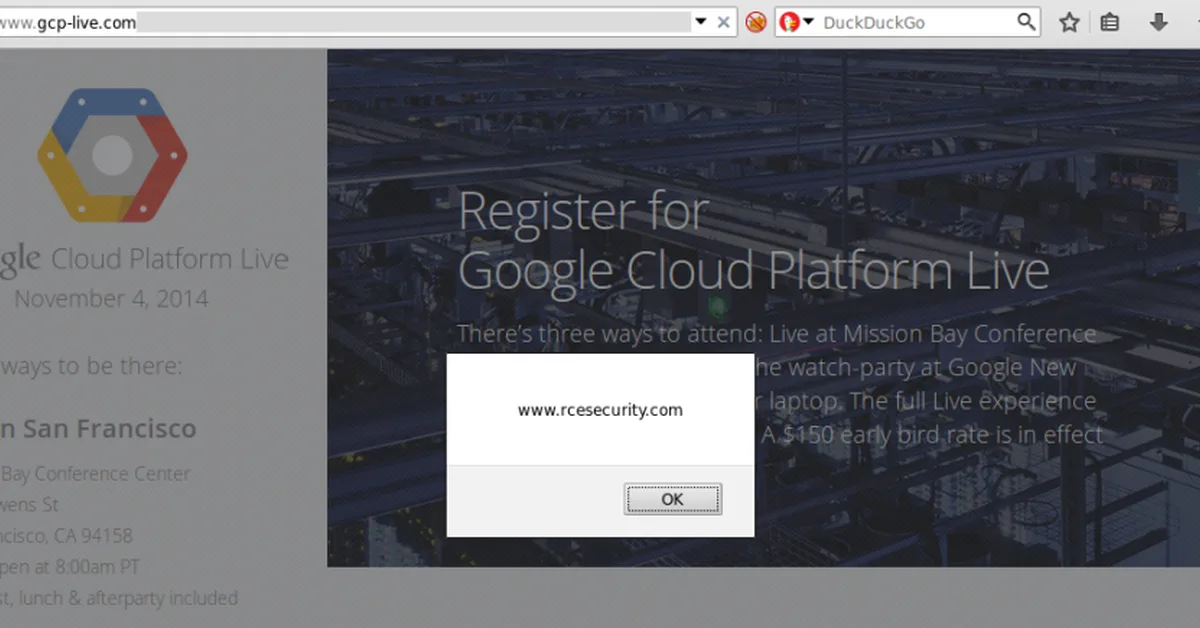Start a search with the magnifier icon
Viewport: 1200px width, 628px height.
click(1026, 21)
